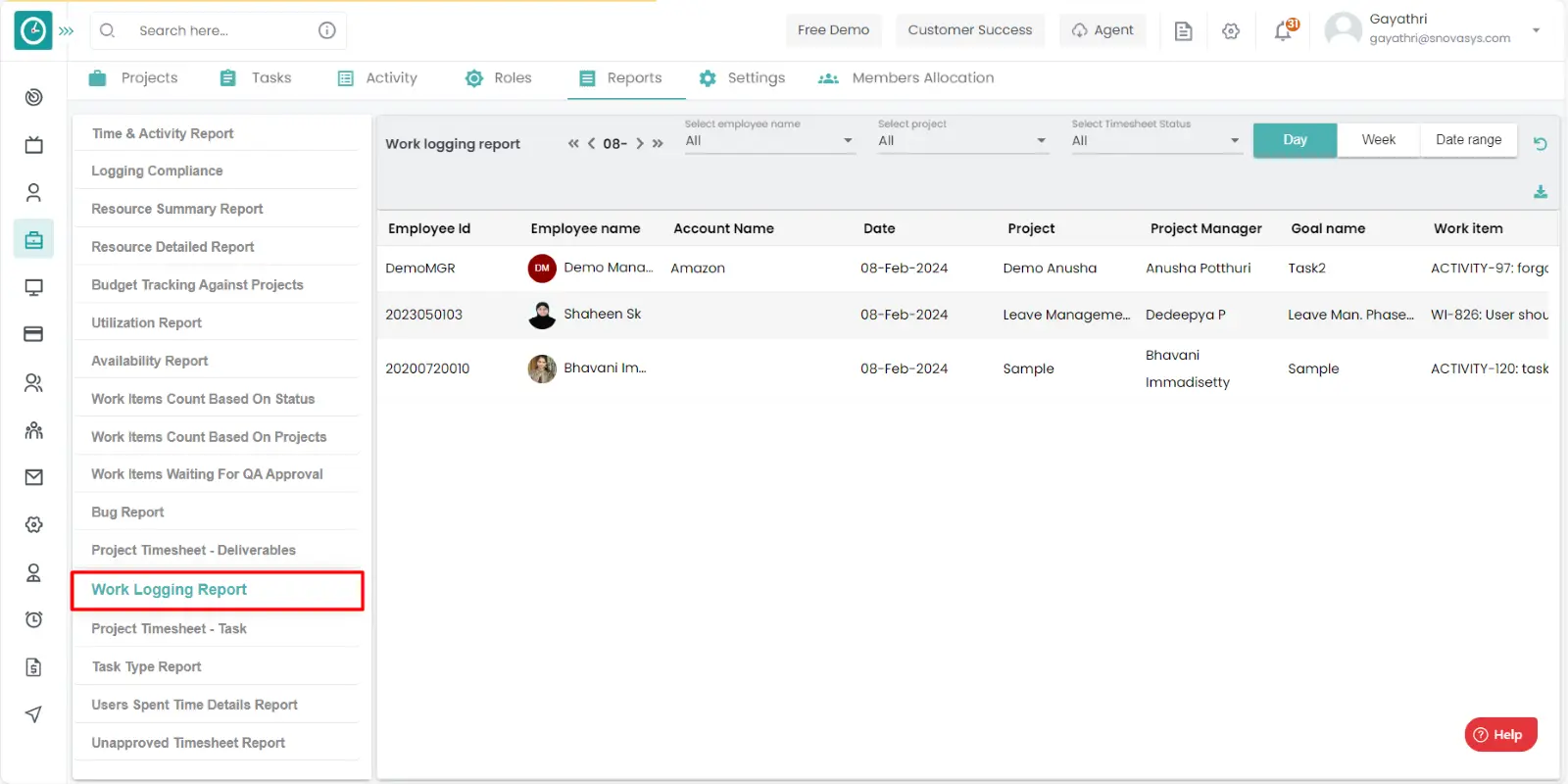Open Time & Activity Report

pyautogui.click(x=163, y=133)
